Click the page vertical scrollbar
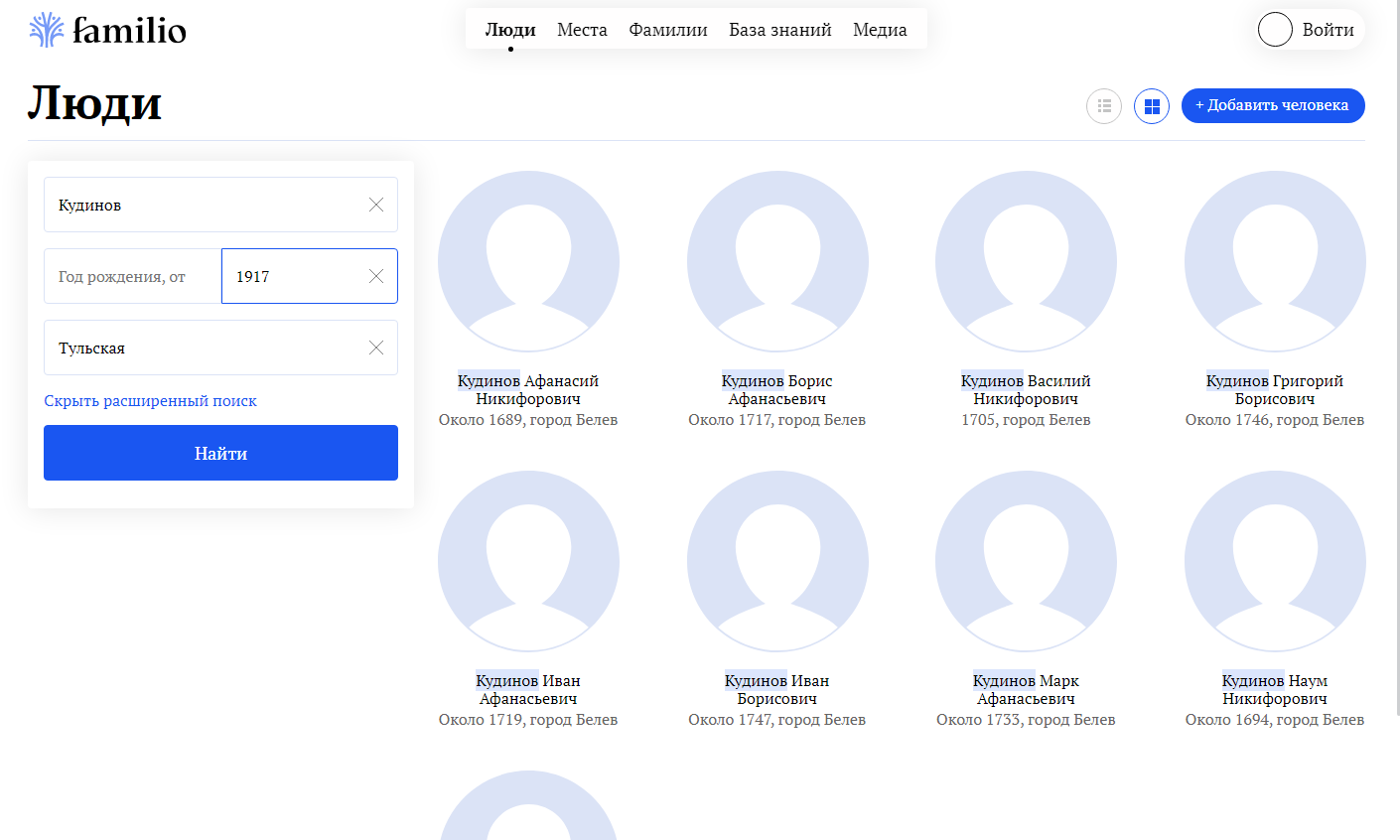This screenshot has height=840, width=1400. click(1397, 357)
